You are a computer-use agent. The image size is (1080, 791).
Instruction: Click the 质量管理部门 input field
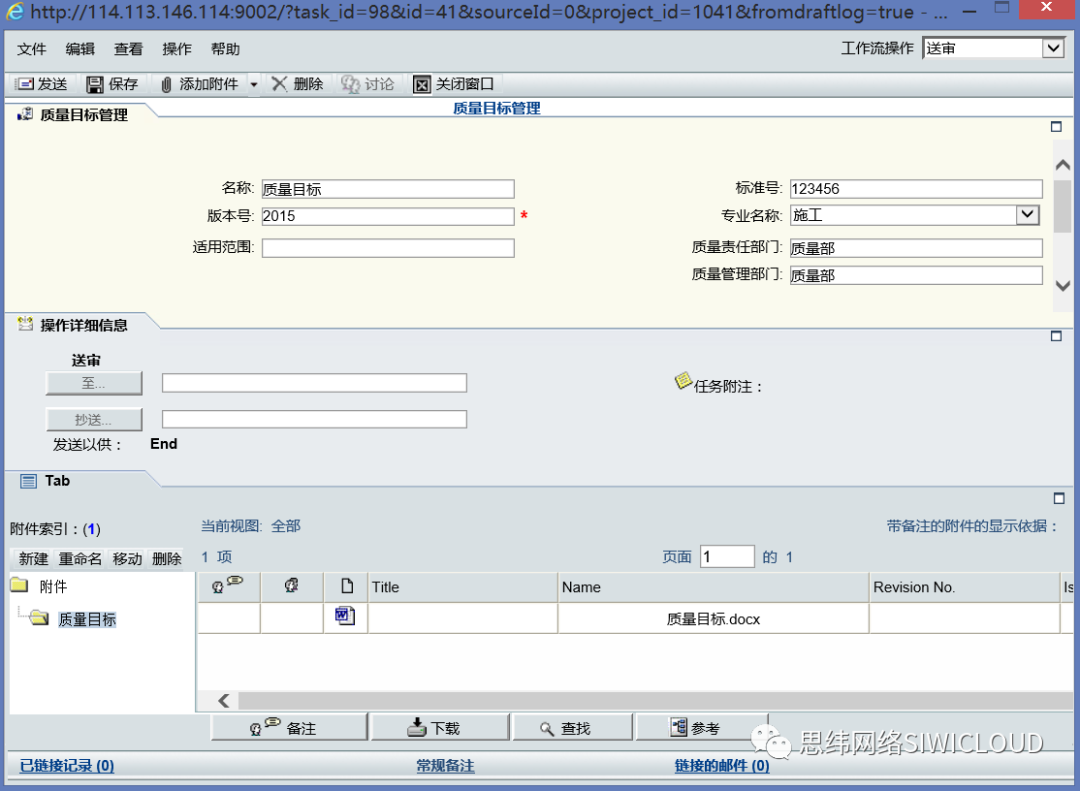pyautogui.click(x=916, y=276)
